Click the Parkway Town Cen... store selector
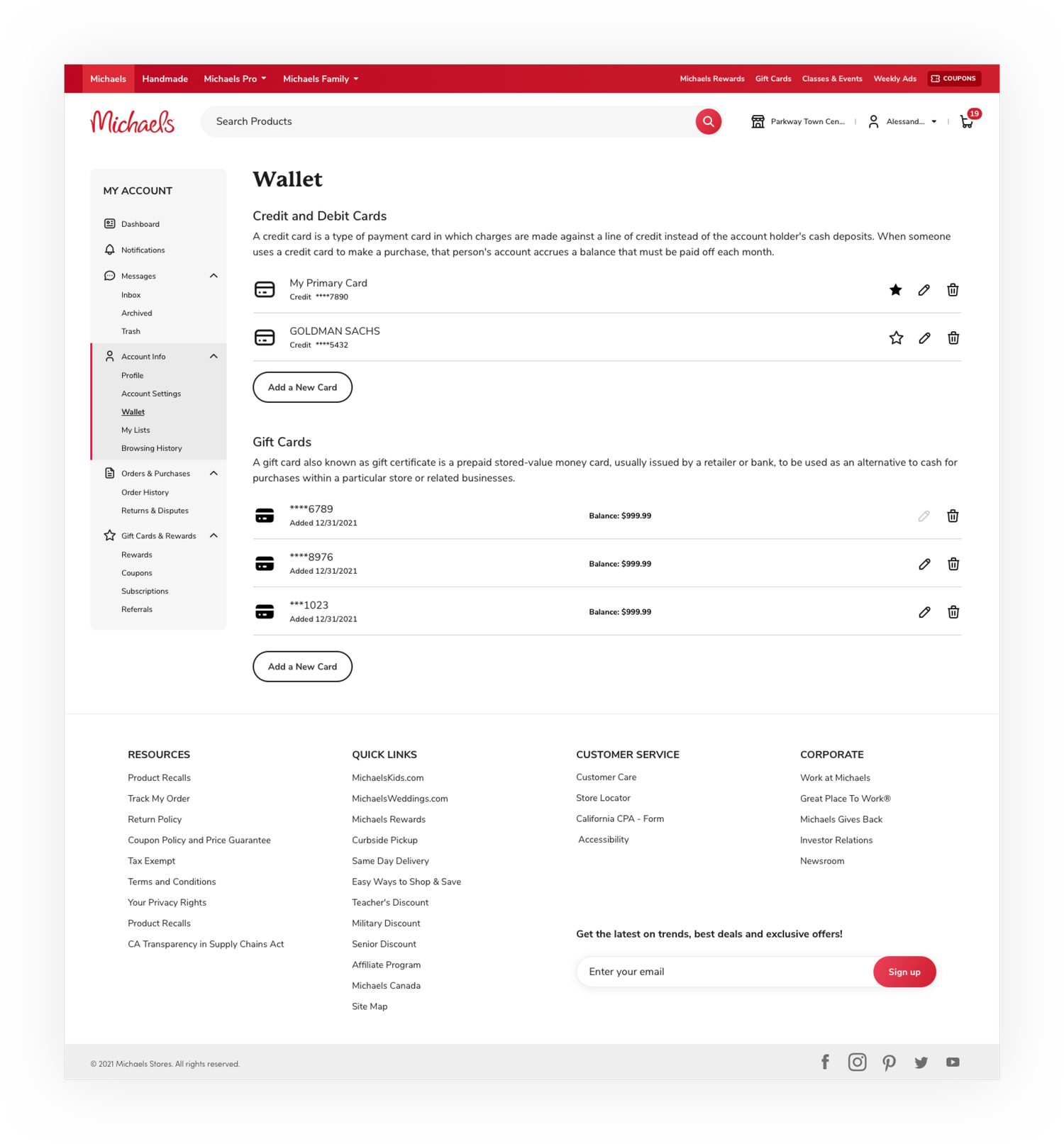 click(x=798, y=121)
